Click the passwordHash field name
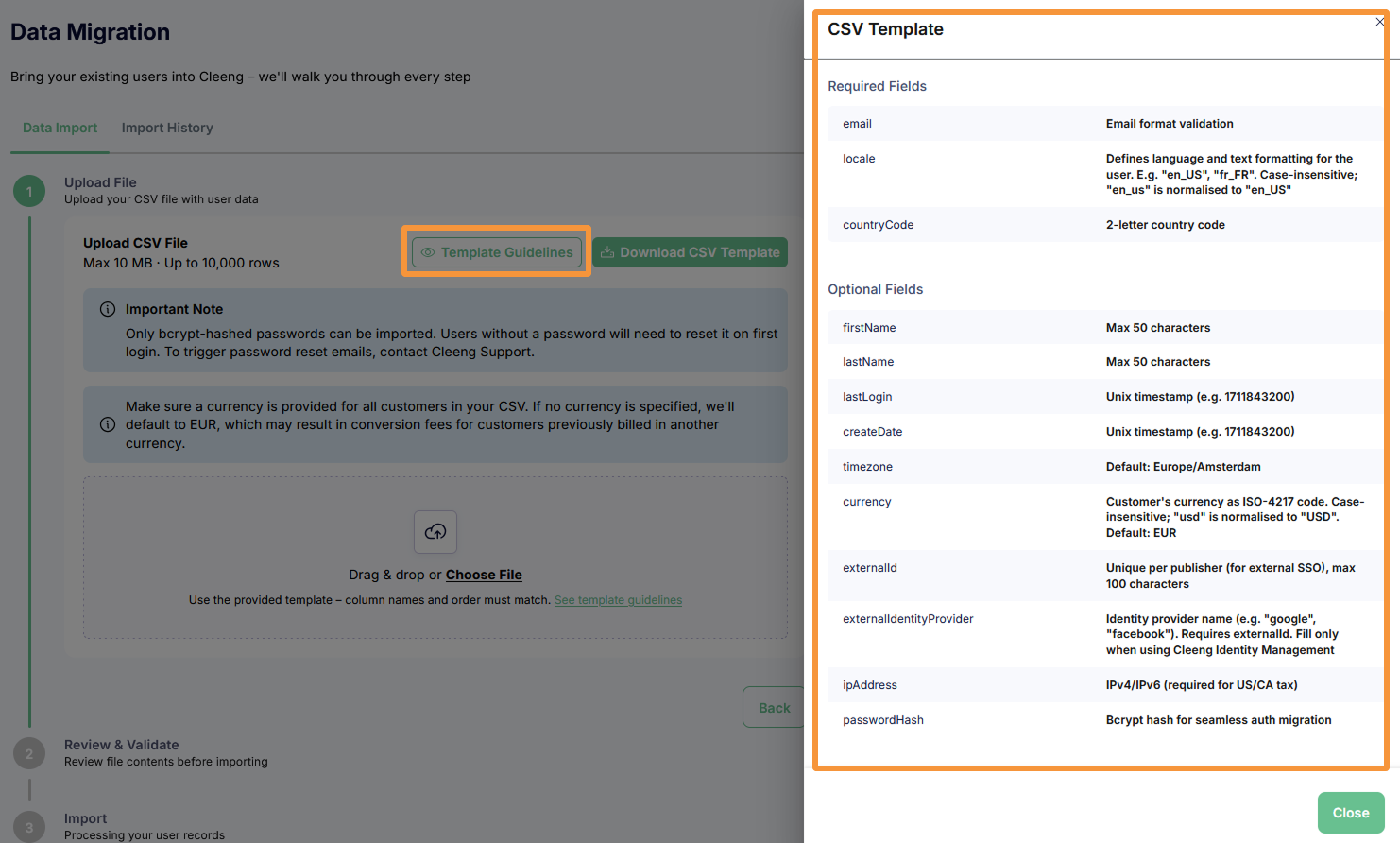Screen dimensions: 1400x843 coord(883,720)
